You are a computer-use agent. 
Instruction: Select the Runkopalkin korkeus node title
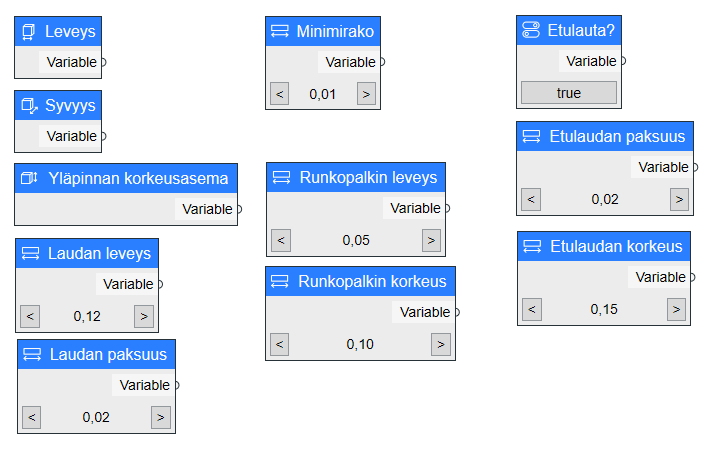point(372,281)
